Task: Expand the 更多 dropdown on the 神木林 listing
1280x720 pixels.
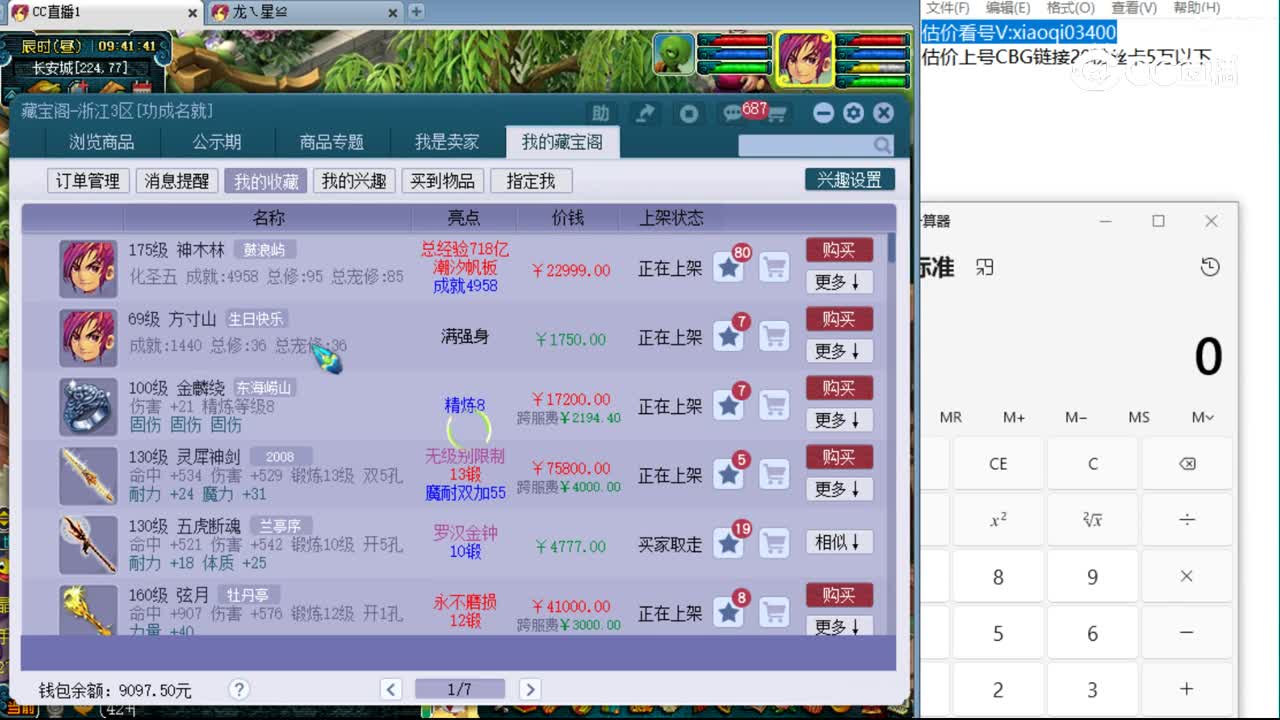Action: tap(839, 281)
